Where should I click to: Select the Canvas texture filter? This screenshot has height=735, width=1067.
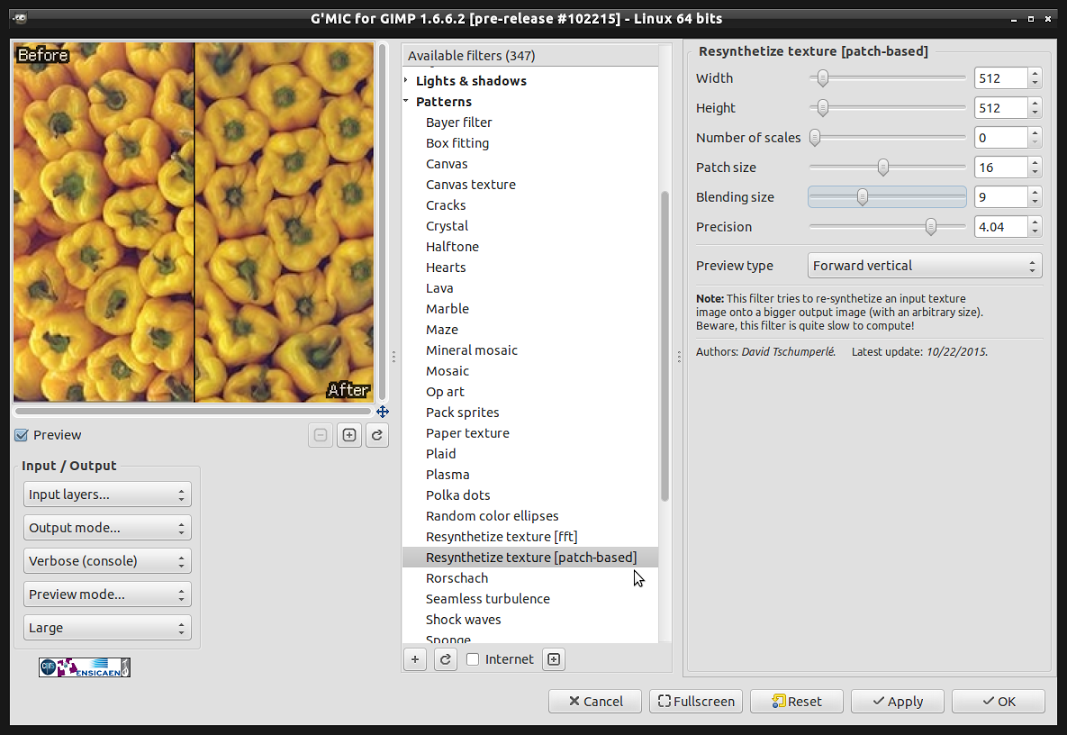(x=471, y=184)
